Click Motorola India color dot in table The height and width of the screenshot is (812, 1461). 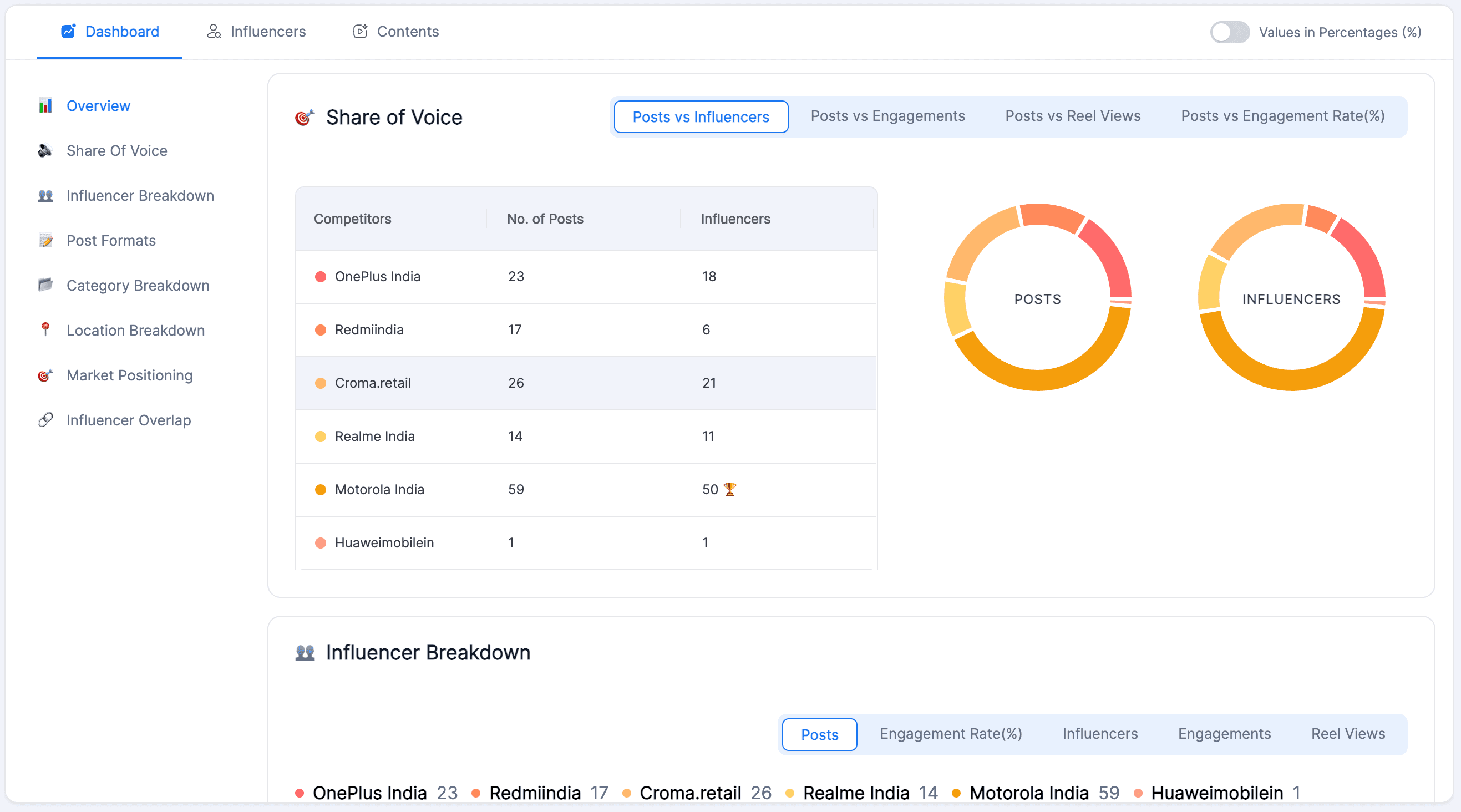(321, 489)
